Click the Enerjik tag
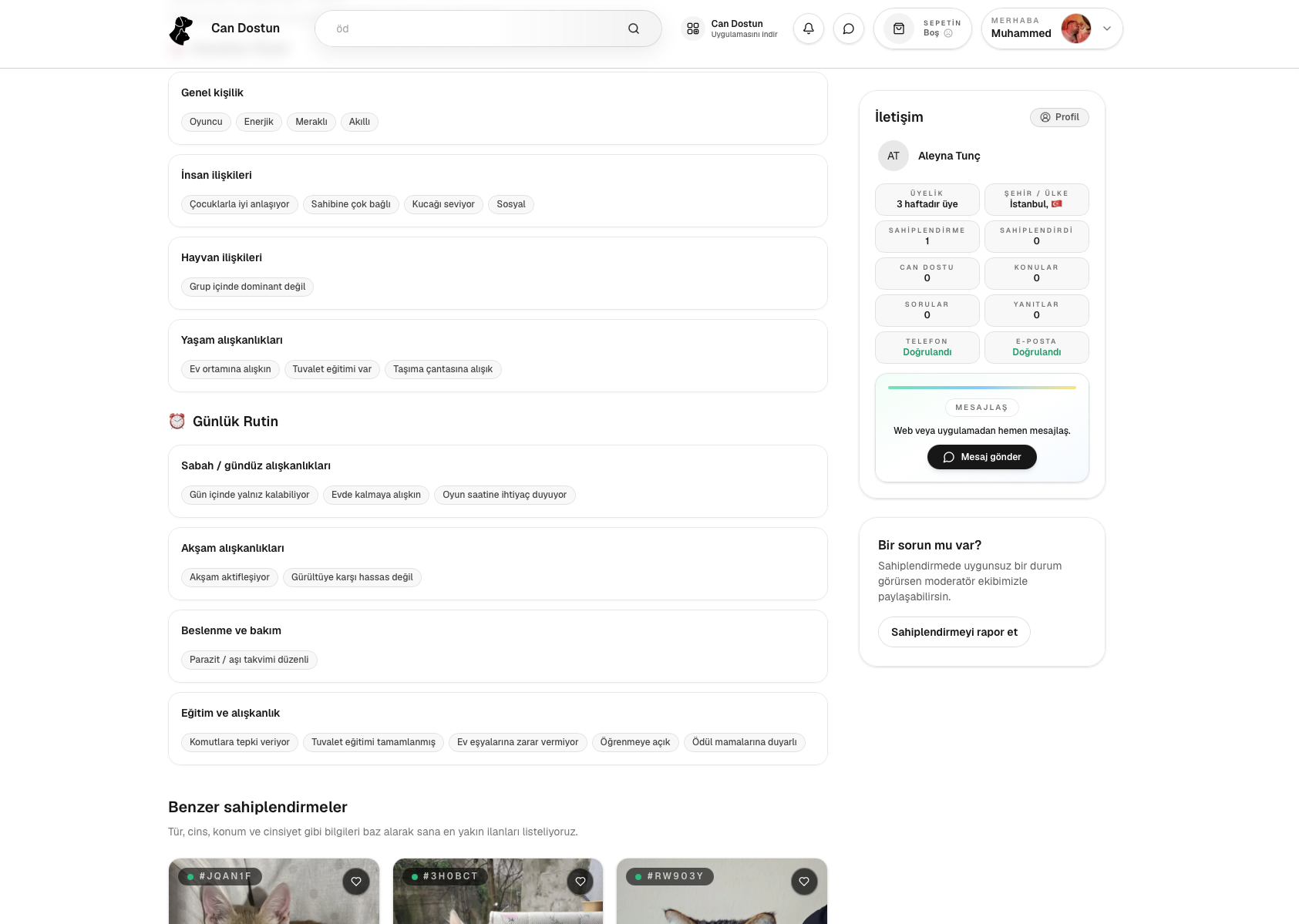The image size is (1299, 924). click(259, 122)
